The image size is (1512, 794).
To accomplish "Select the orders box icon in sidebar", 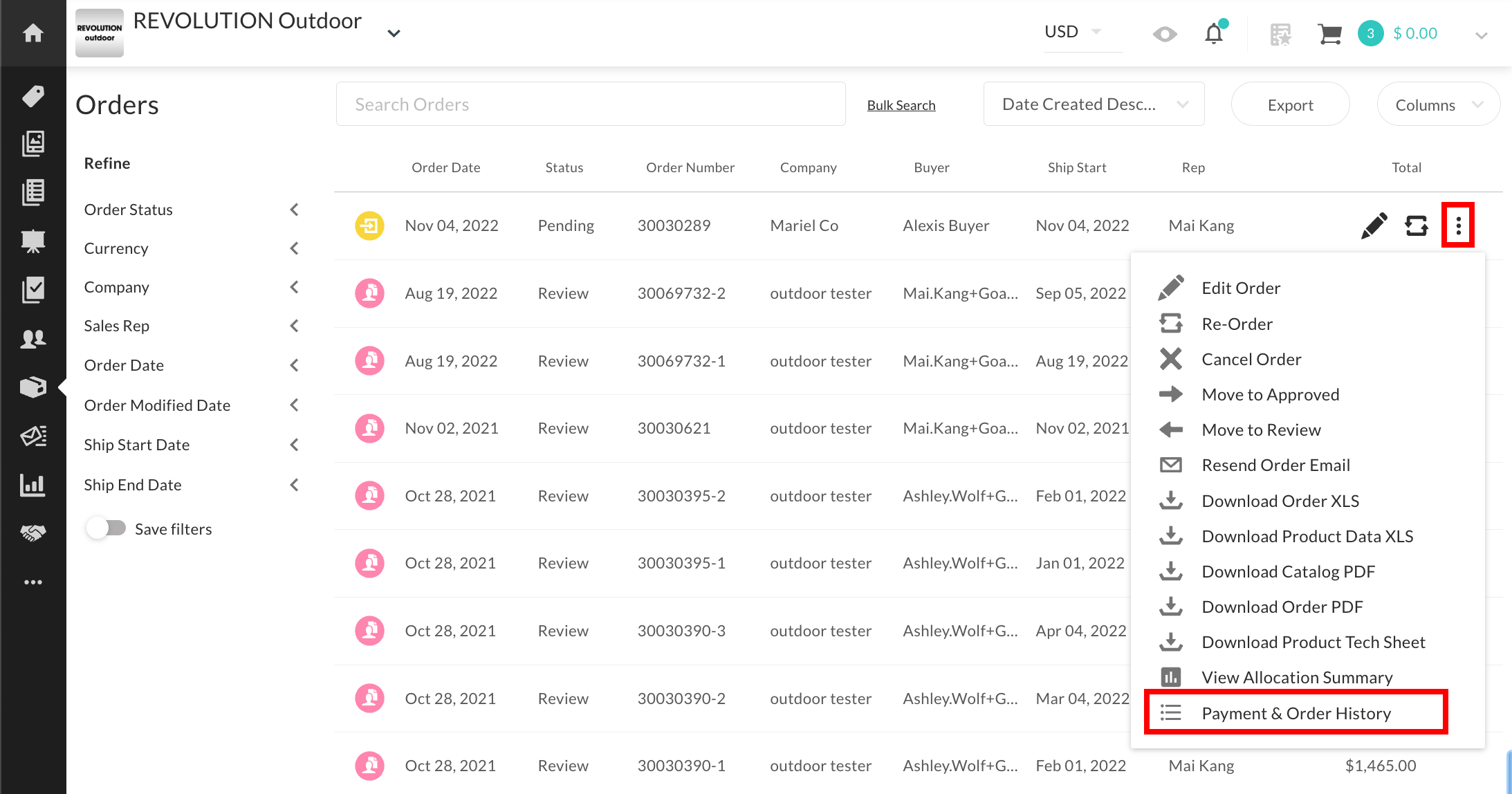I will click(33, 387).
